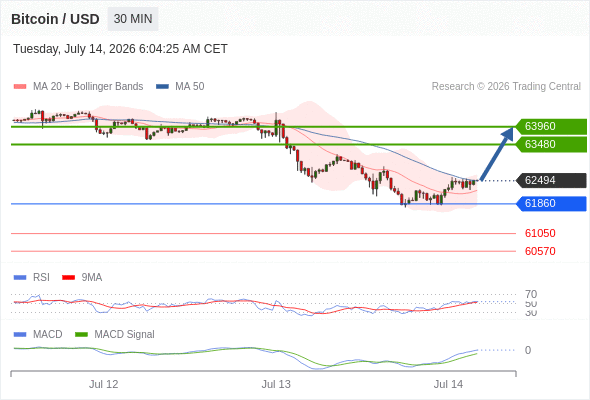Click the RSI 70 level label

tap(531, 294)
